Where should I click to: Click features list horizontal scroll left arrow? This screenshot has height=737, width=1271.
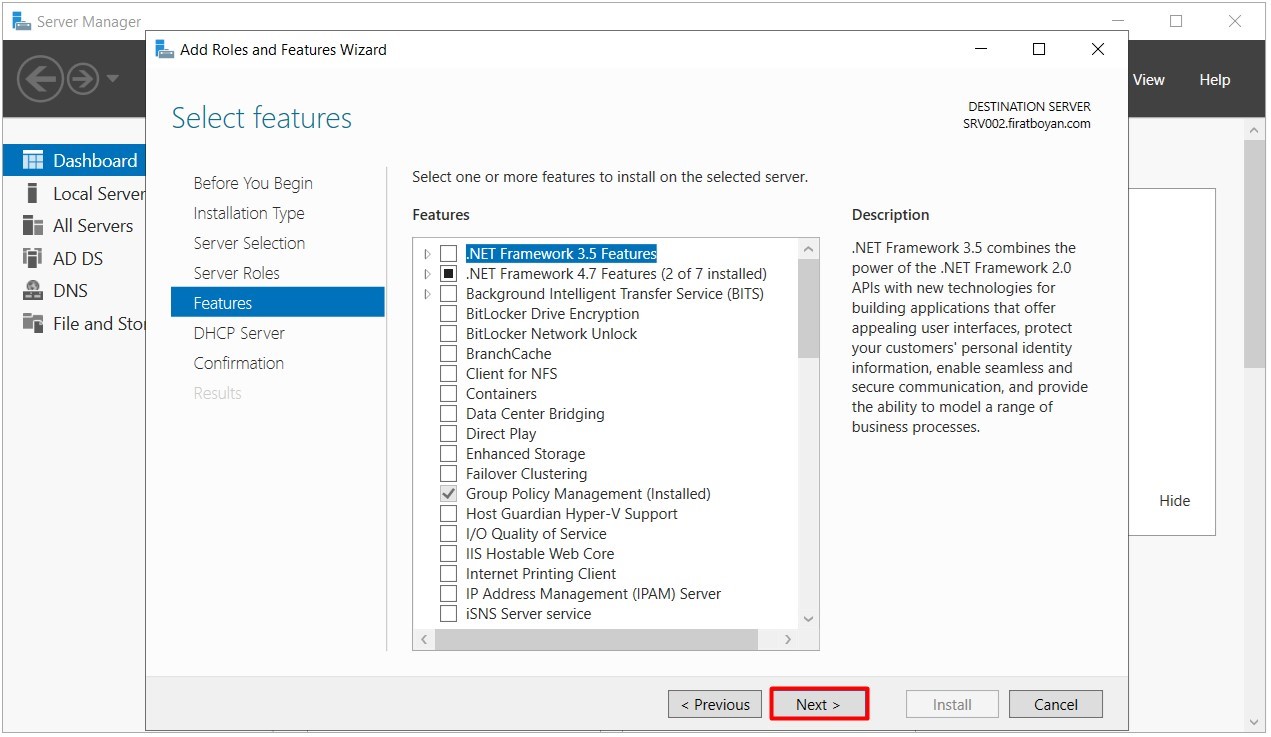424,639
